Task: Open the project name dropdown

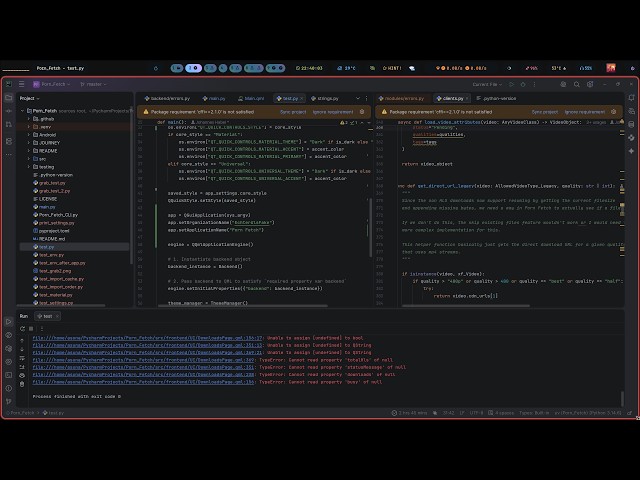Action: (x=51, y=84)
